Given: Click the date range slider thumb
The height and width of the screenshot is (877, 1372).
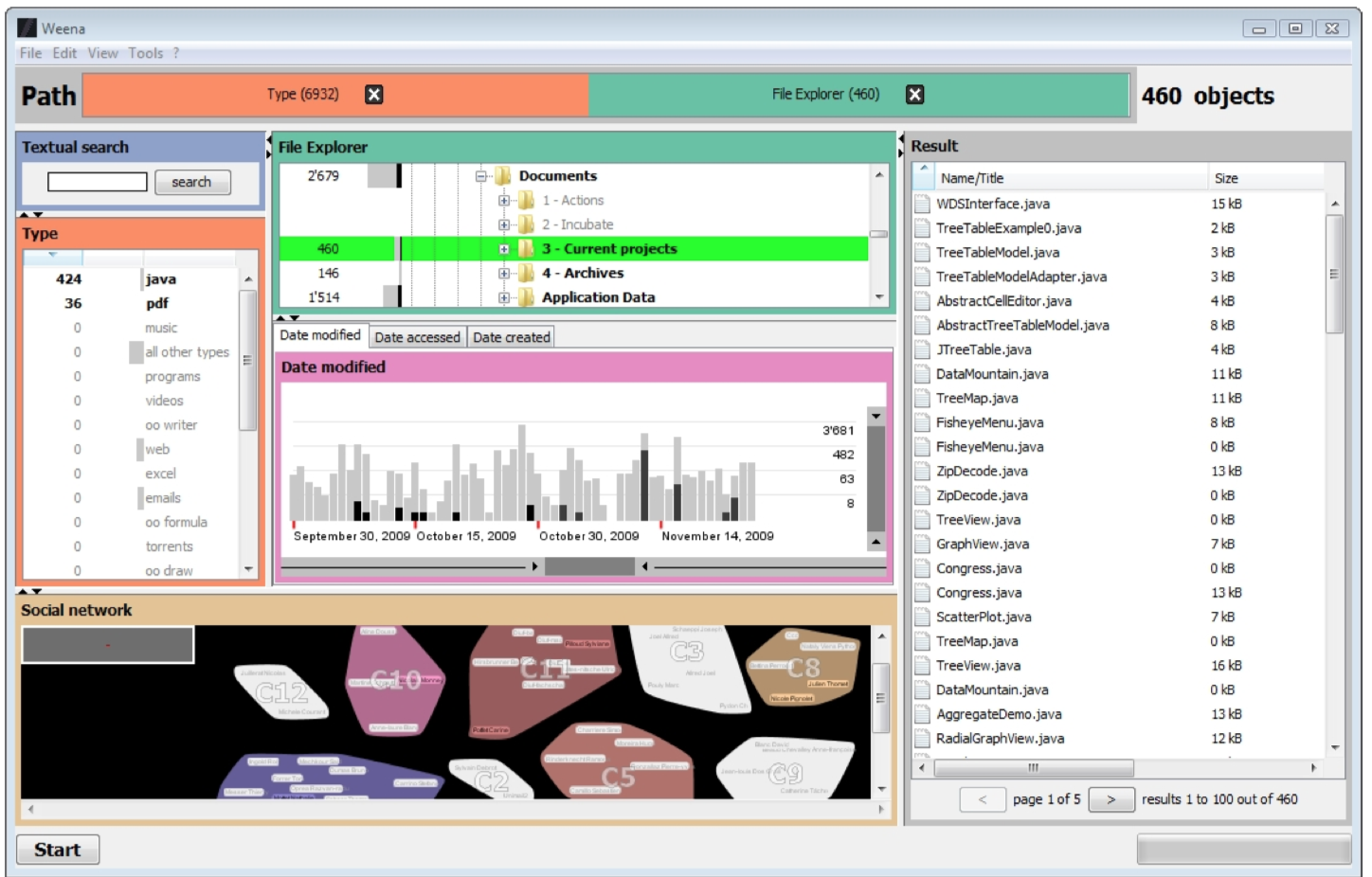Looking at the screenshot, I should pyautogui.click(x=589, y=566).
